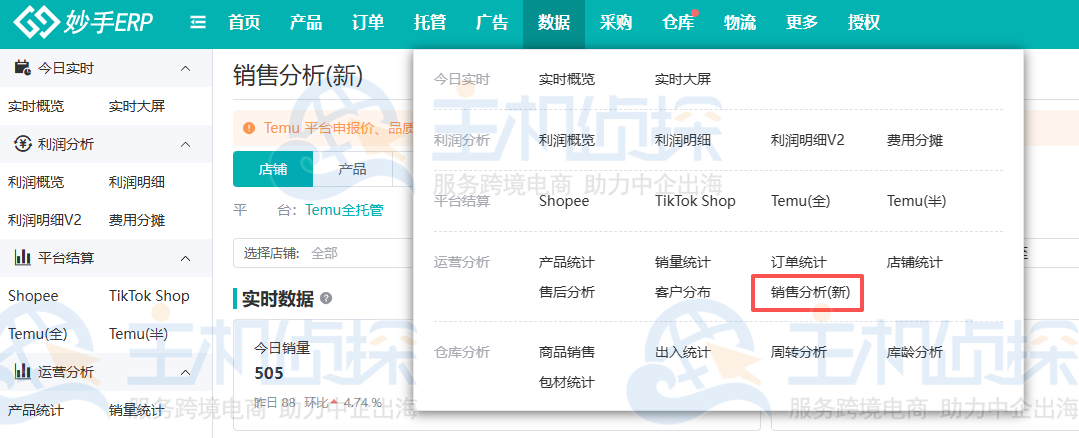This screenshot has width=1079, height=438.
Task: Open 利润明细 in the sidebar
Action: pyautogui.click(x=137, y=182)
